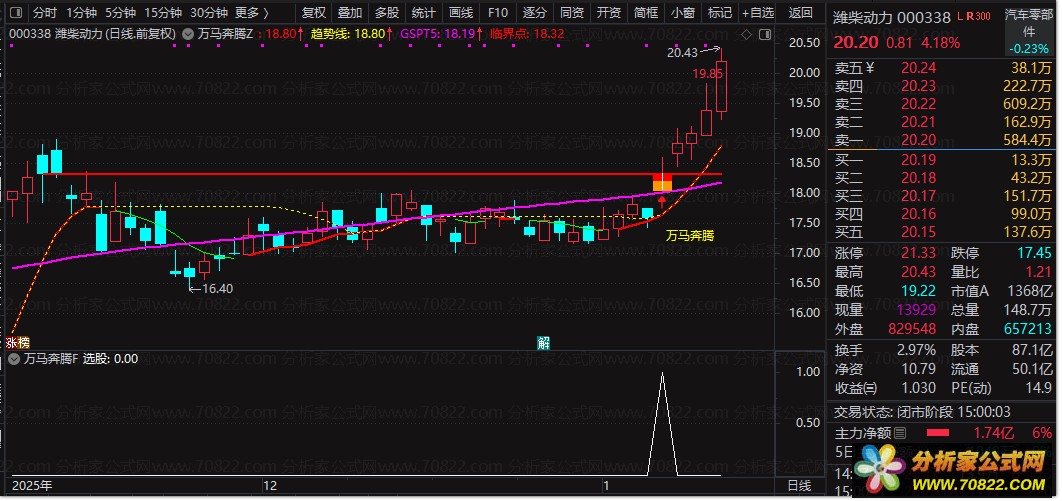Expand the 万马奔腾Z indicator dropdown arrow
The height and width of the screenshot is (501, 1062).
pos(189,33)
